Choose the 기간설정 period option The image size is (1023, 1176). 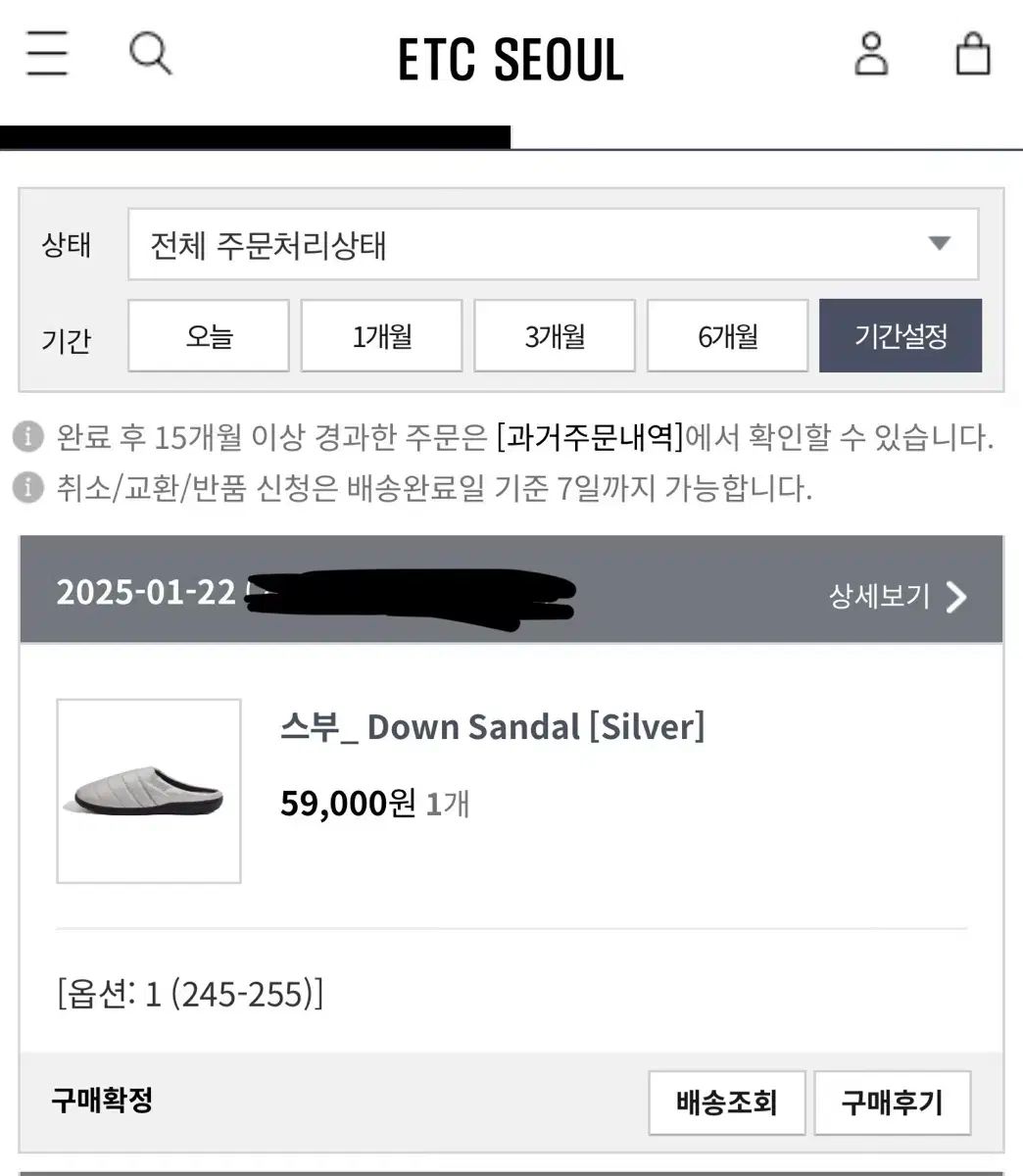[901, 336]
